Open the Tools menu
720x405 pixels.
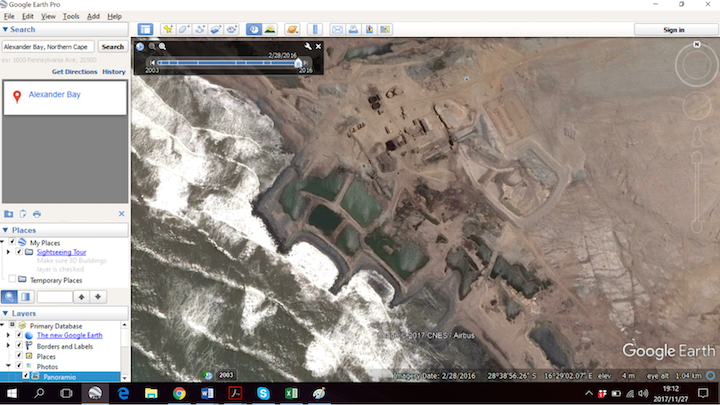pyautogui.click(x=71, y=17)
